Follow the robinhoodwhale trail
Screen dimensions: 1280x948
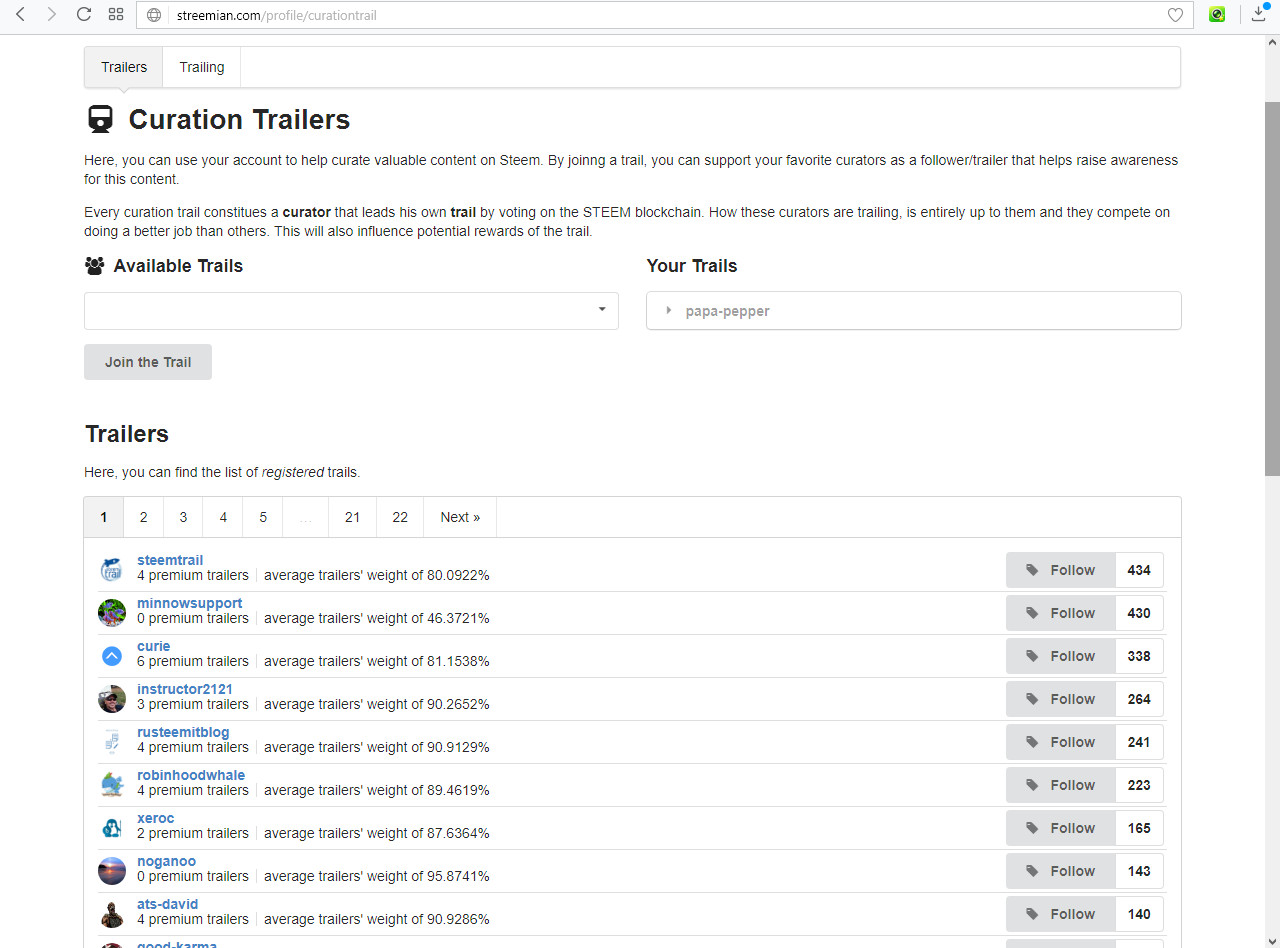pos(1061,785)
